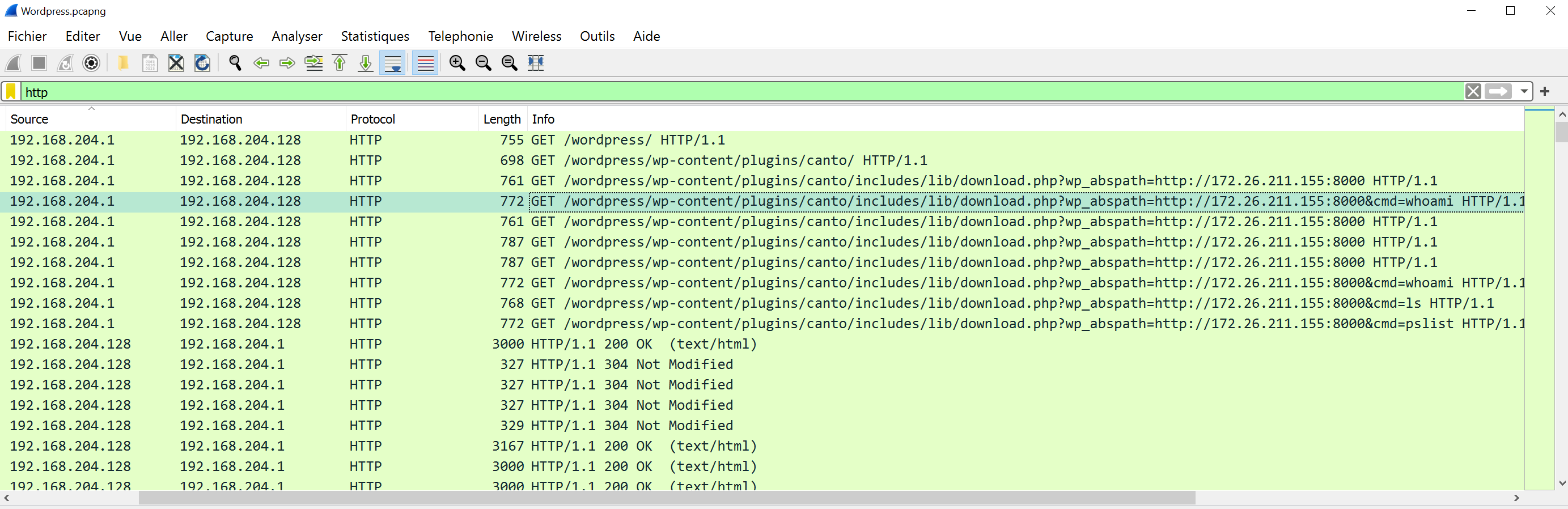Open the Outils menu
The height and width of the screenshot is (509, 1568).
pyautogui.click(x=597, y=36)
